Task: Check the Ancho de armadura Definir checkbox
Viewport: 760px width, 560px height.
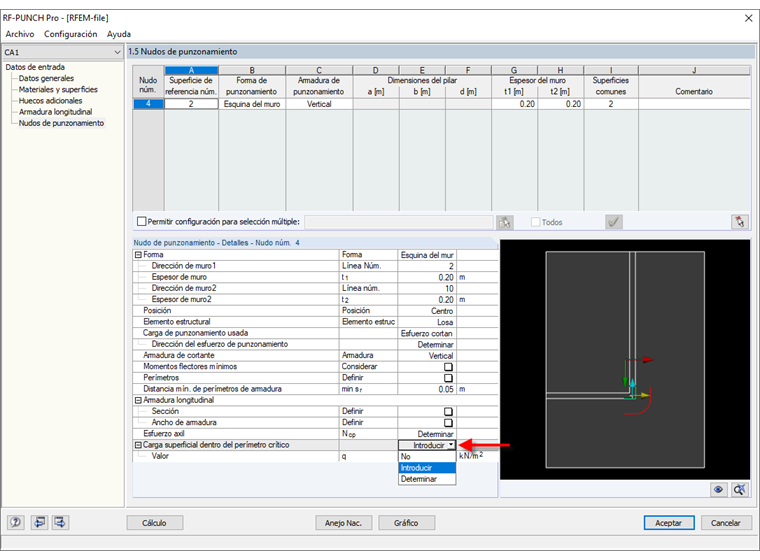Action: (448, 423)
